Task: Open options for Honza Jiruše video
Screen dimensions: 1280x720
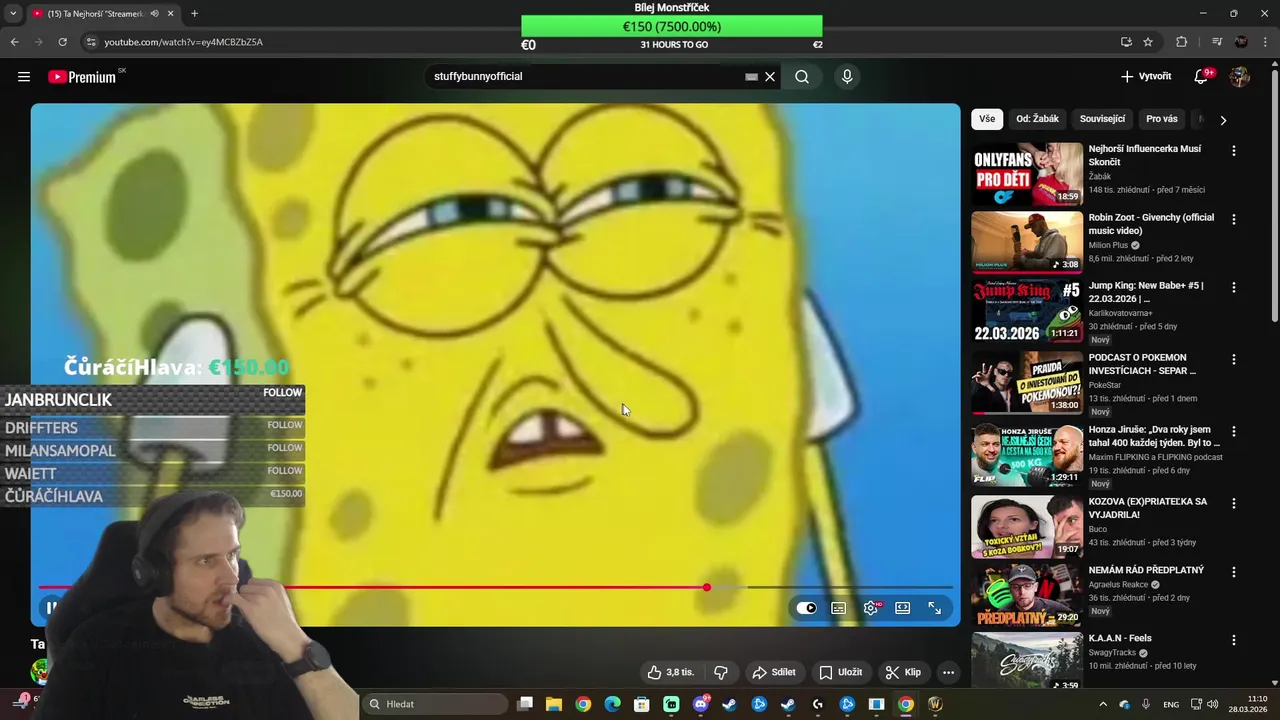Action: 1234,431
